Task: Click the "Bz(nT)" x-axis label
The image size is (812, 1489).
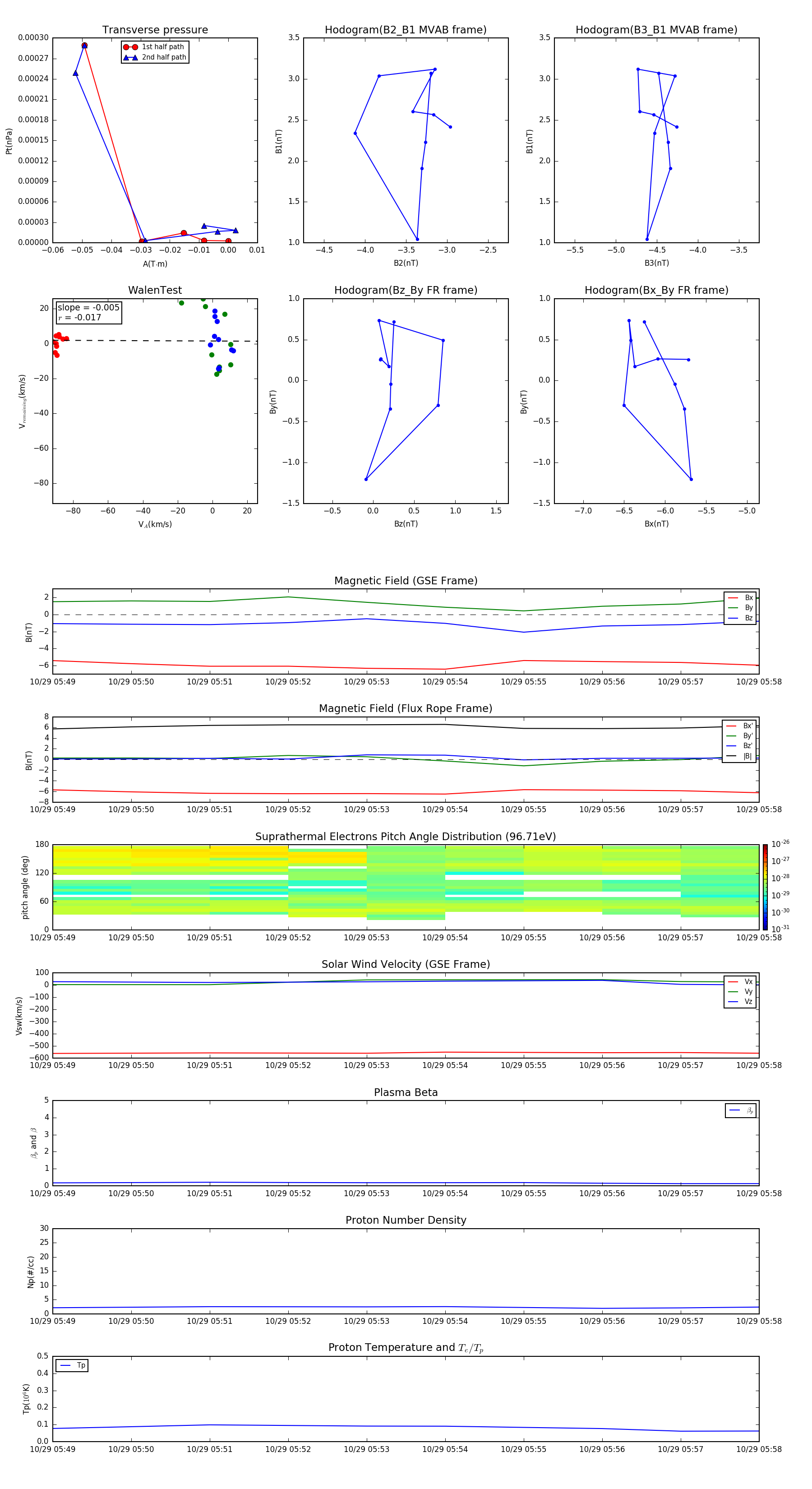Action: [x=406, y=524]
